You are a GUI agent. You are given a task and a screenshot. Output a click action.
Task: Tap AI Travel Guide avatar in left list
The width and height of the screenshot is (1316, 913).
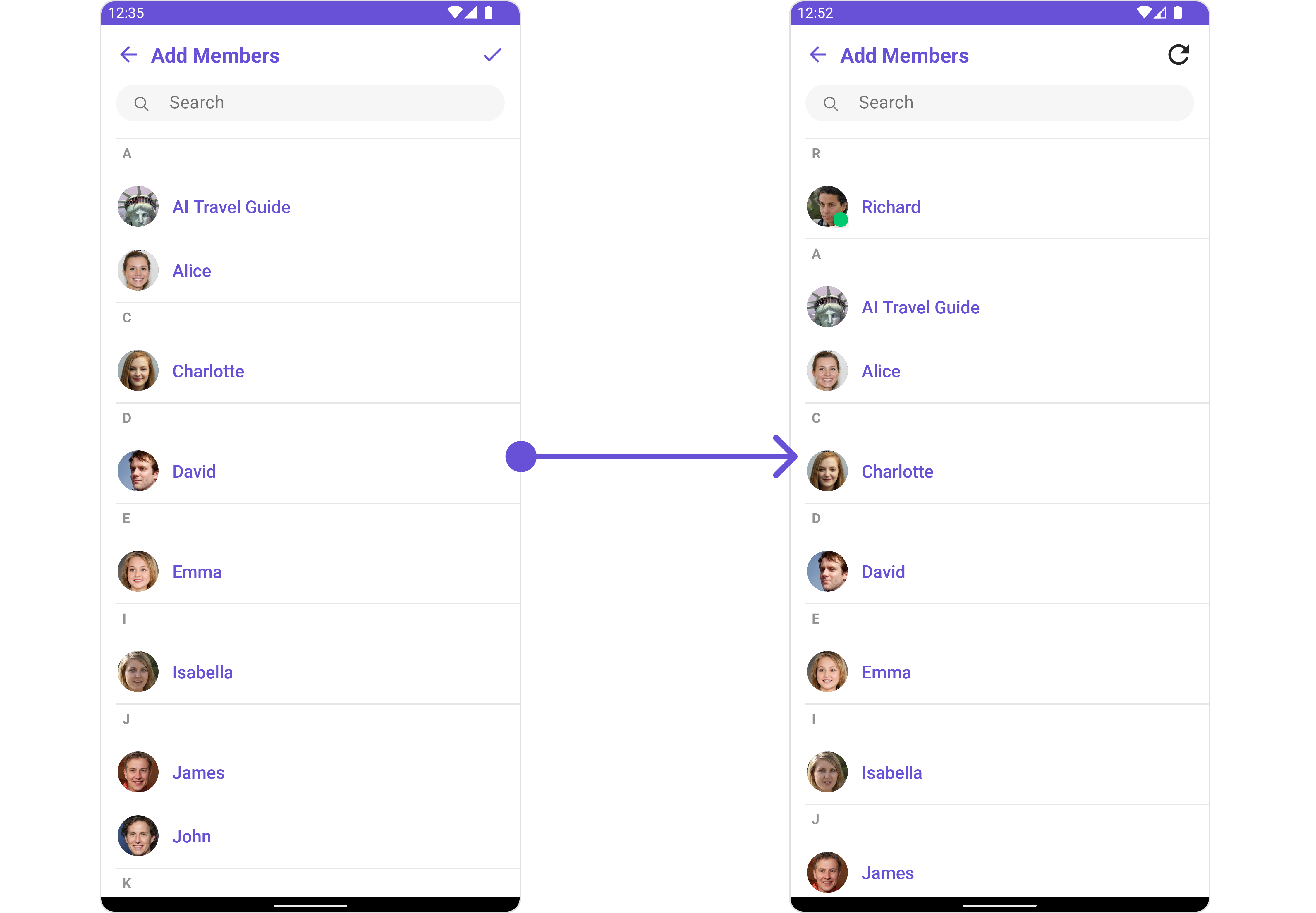pyautogui.click(x=138, y=207)
